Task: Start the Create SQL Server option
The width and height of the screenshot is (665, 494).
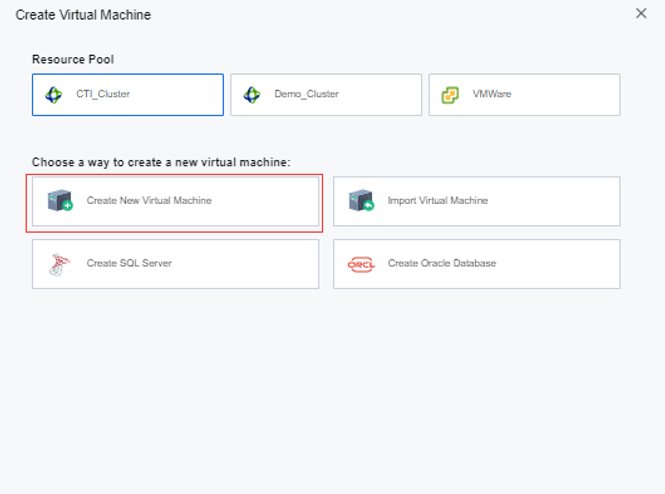Action: (176, 264)
